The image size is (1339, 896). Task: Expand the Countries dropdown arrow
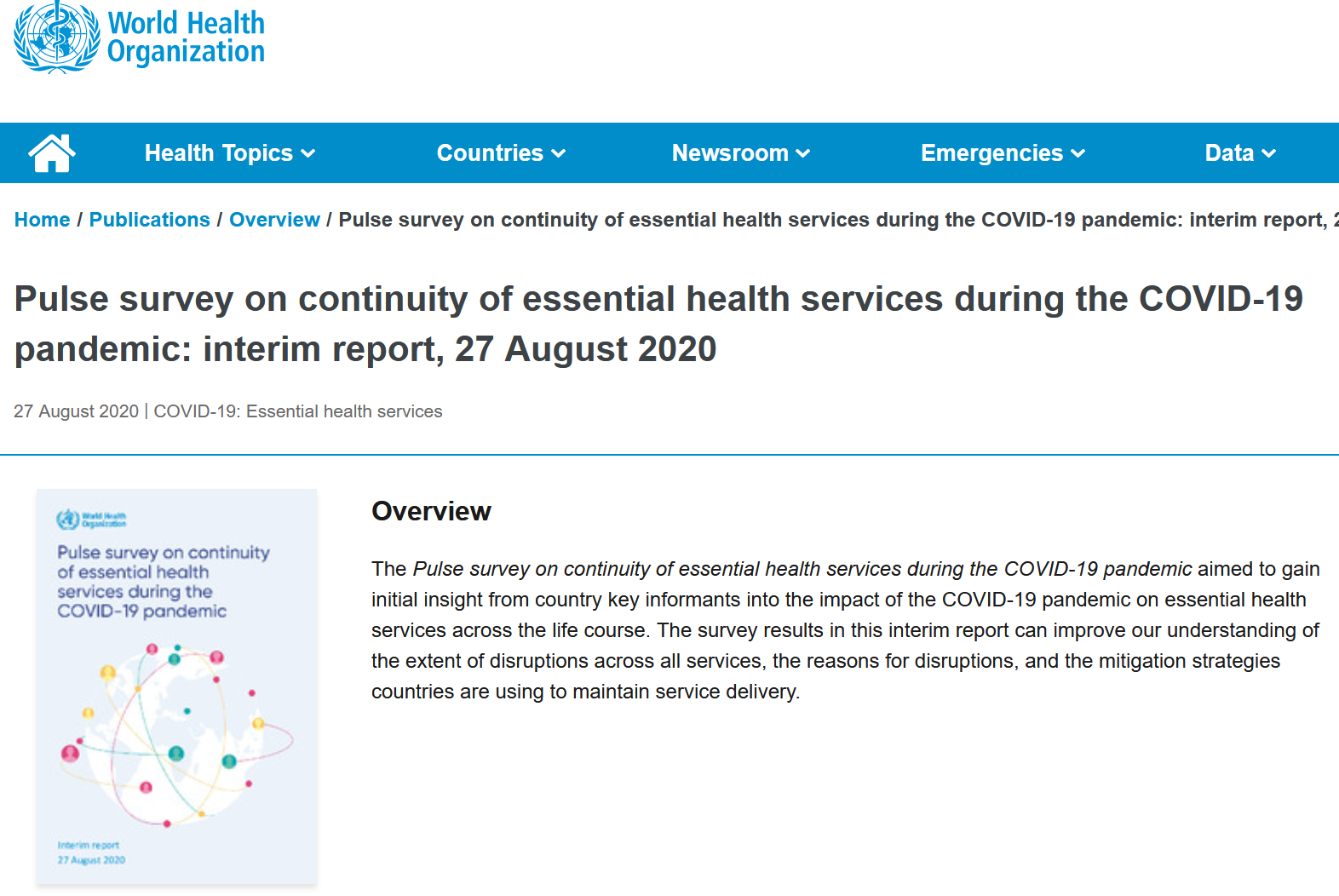pos(559,154)
